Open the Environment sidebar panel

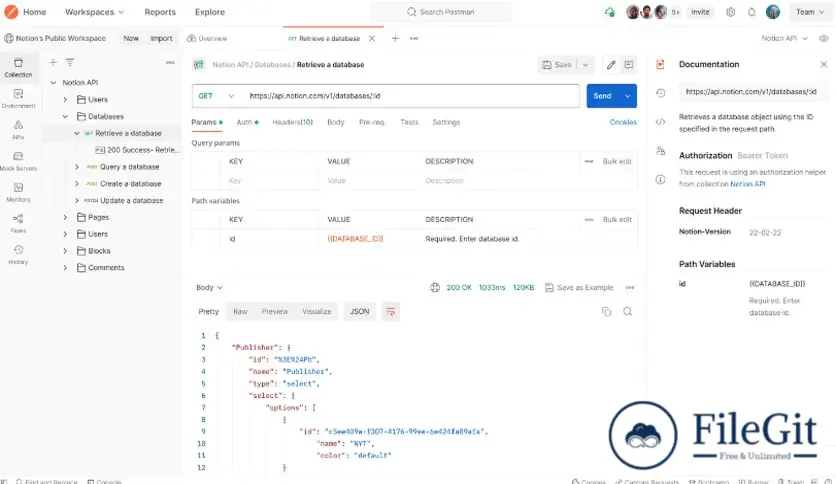click(18, 99)
